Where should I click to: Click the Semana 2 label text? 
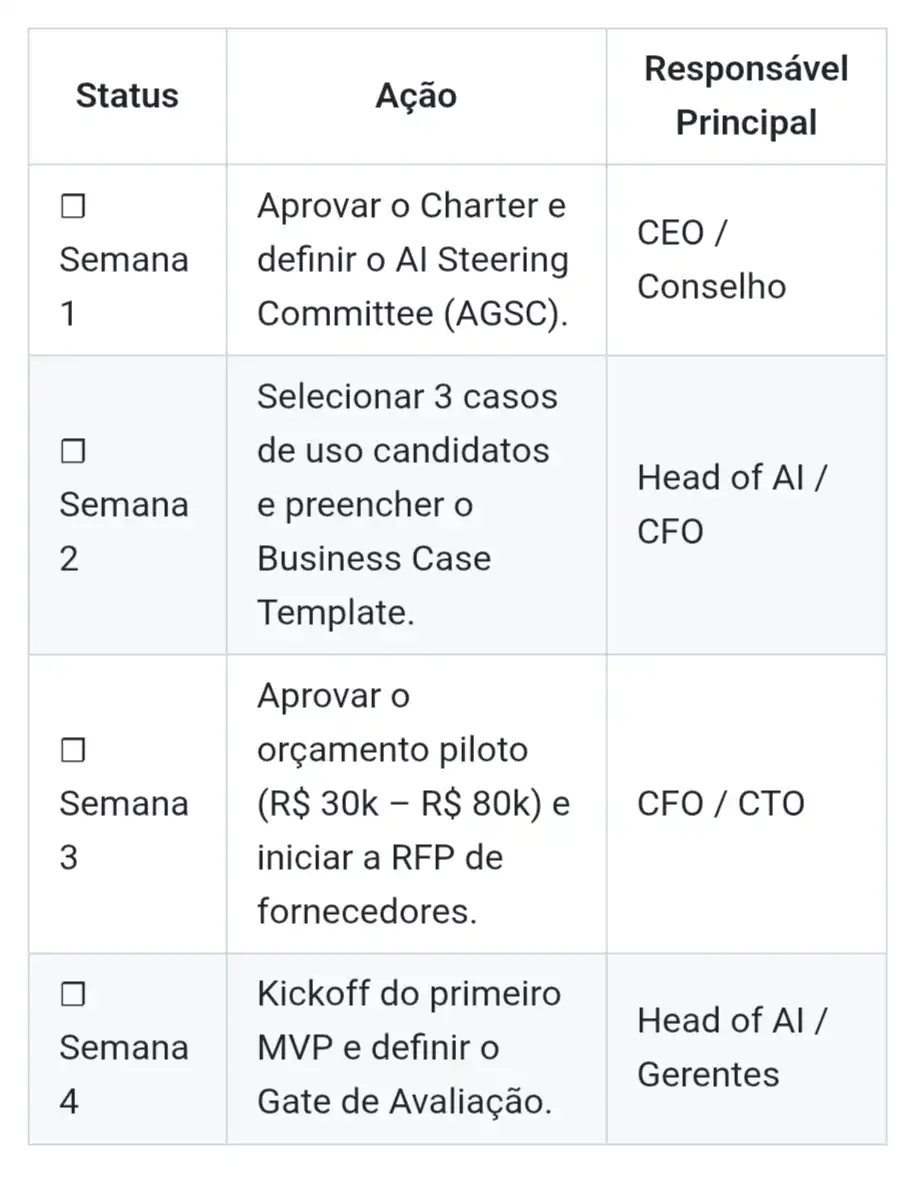123,504
